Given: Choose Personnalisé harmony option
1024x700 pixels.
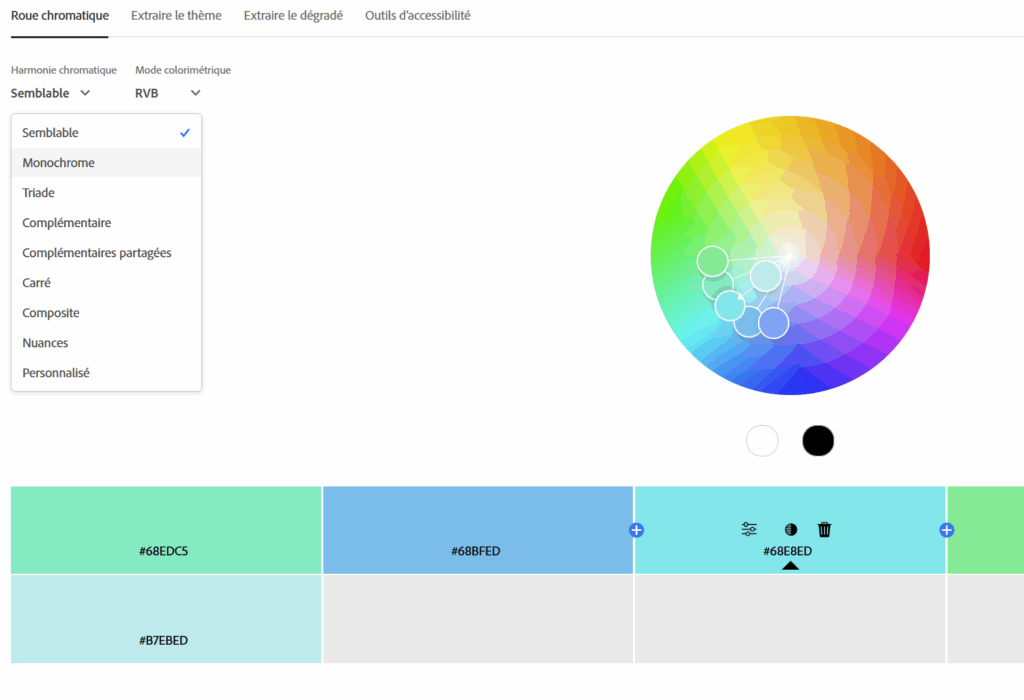Looking at the screenshot, I should [56, 373].
